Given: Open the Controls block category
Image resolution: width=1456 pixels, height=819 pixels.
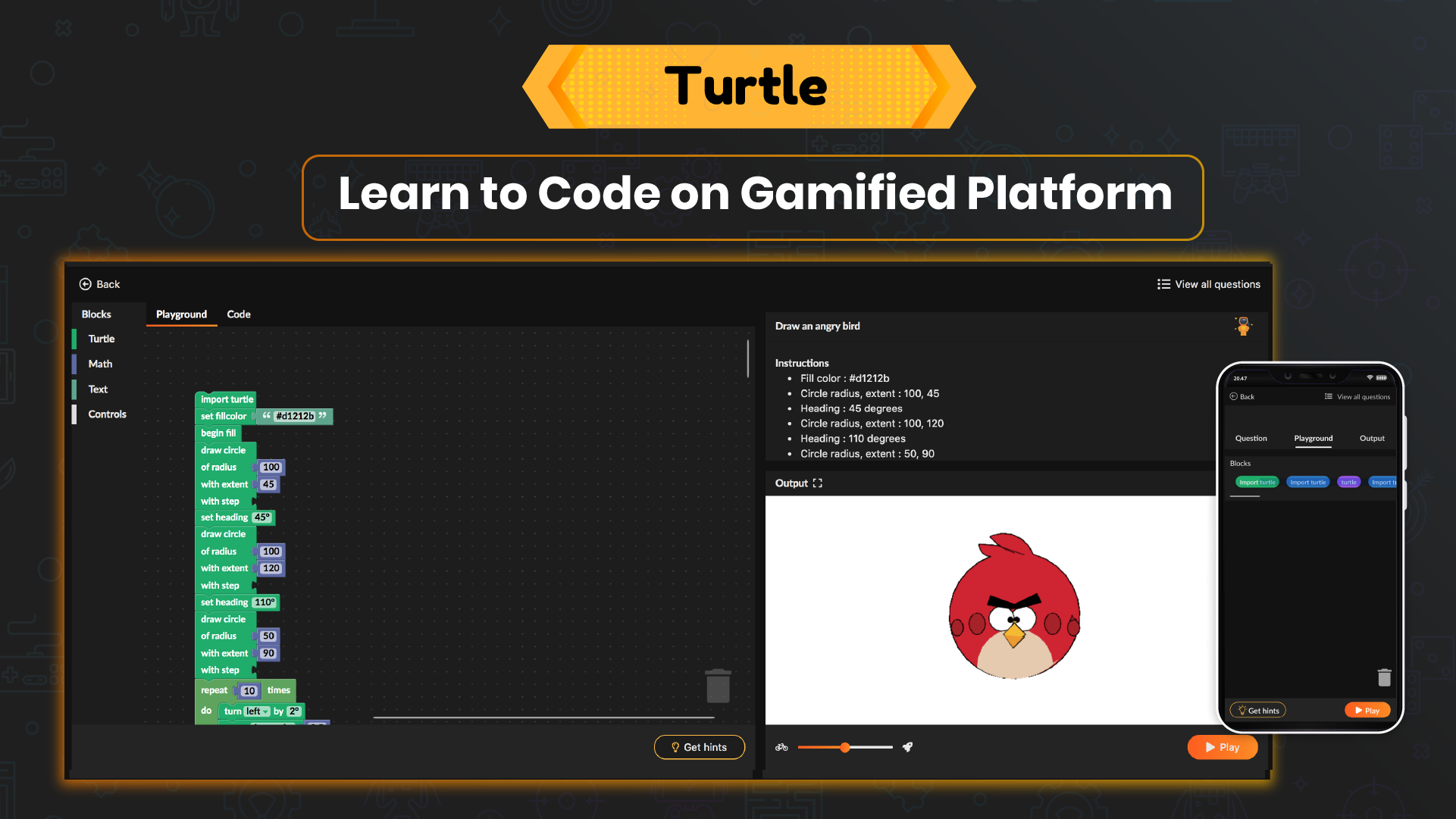Looking at the screenshot, I should [106, 414].
